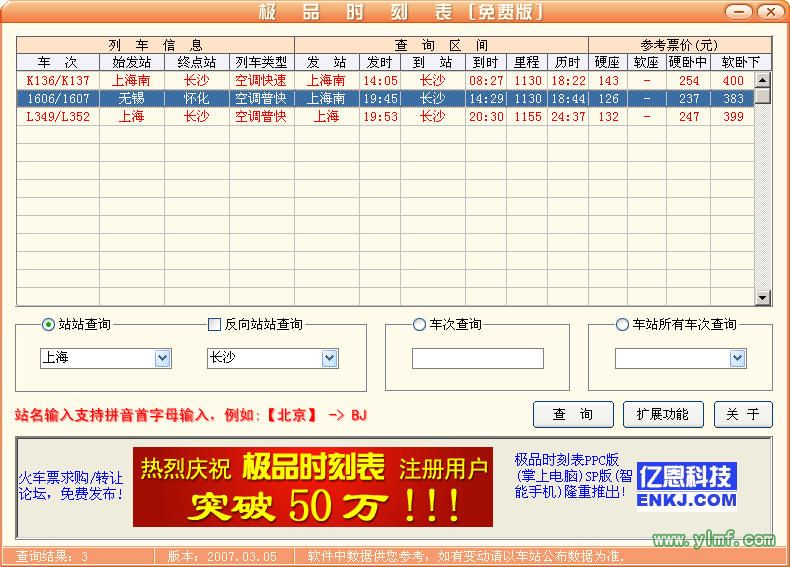Click the 亿恩科技 ENKJ.COM logo
This screenshot has width=790, height=567.
tap(687, 486)
